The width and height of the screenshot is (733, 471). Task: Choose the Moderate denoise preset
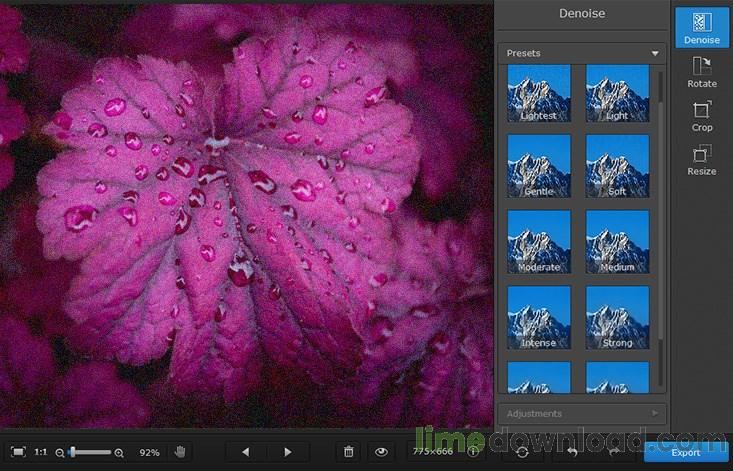pos(539,242)
